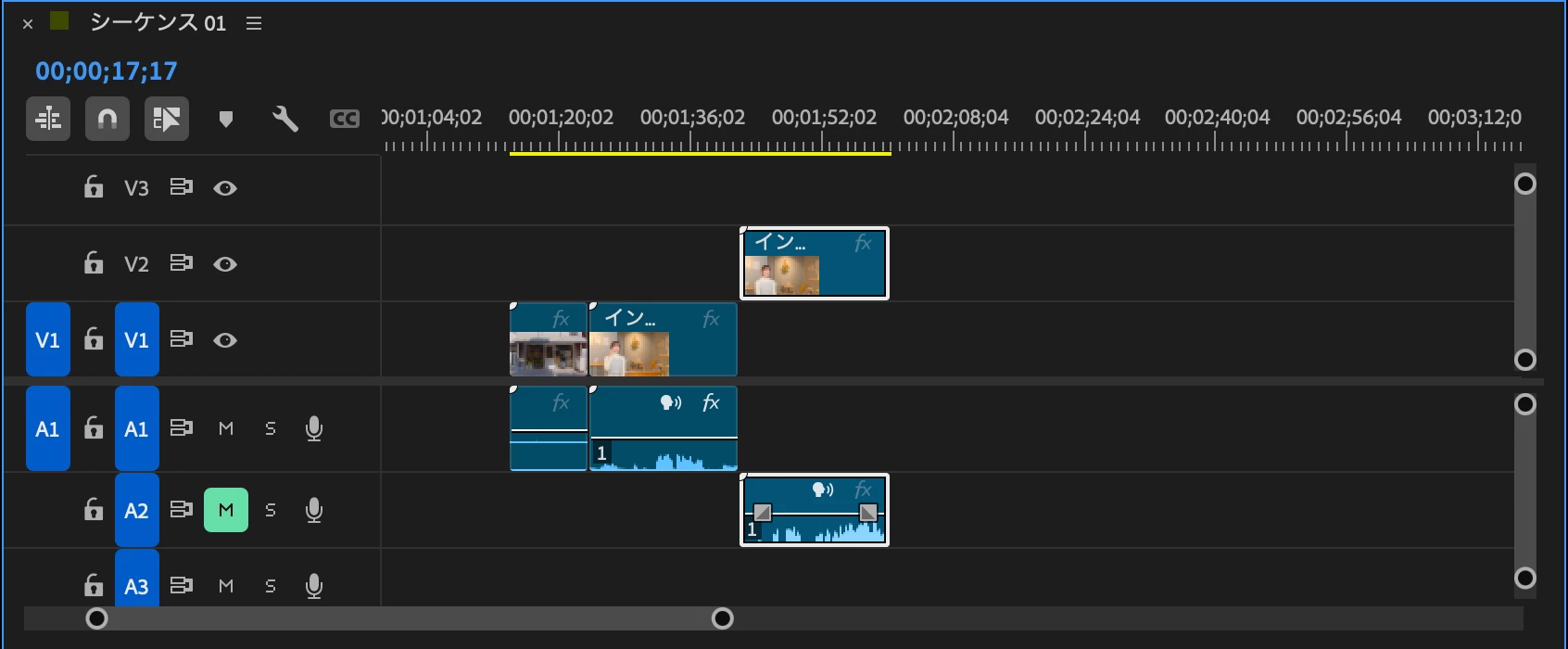The image size is (1568, 649).
Task: Solo track A2
Action: [271, 510]
